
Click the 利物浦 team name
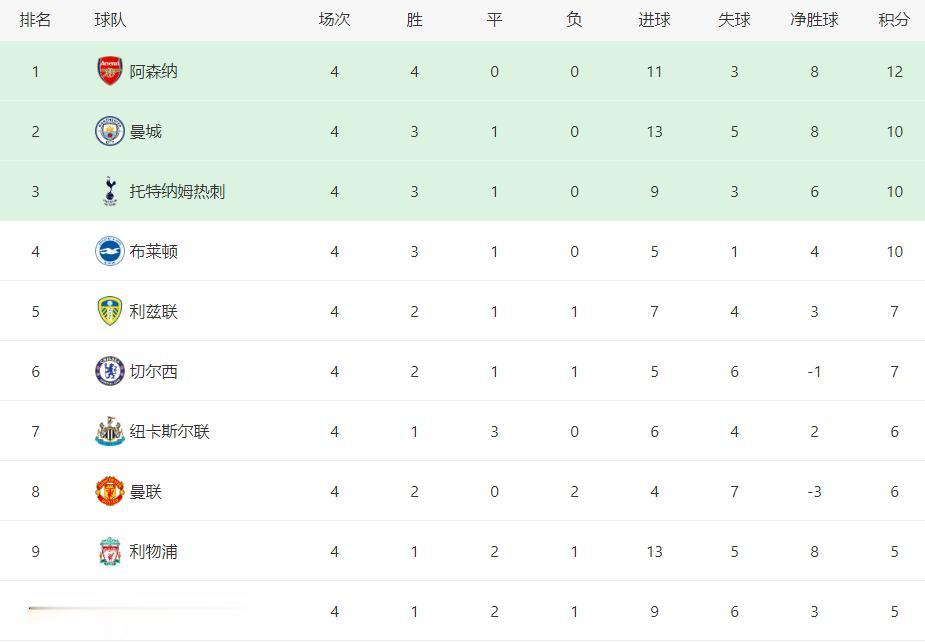153,552
